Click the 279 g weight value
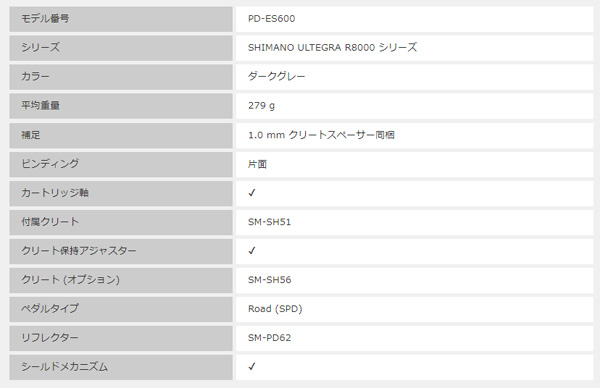This screenshot has width=600, height=388. (261, 106)
